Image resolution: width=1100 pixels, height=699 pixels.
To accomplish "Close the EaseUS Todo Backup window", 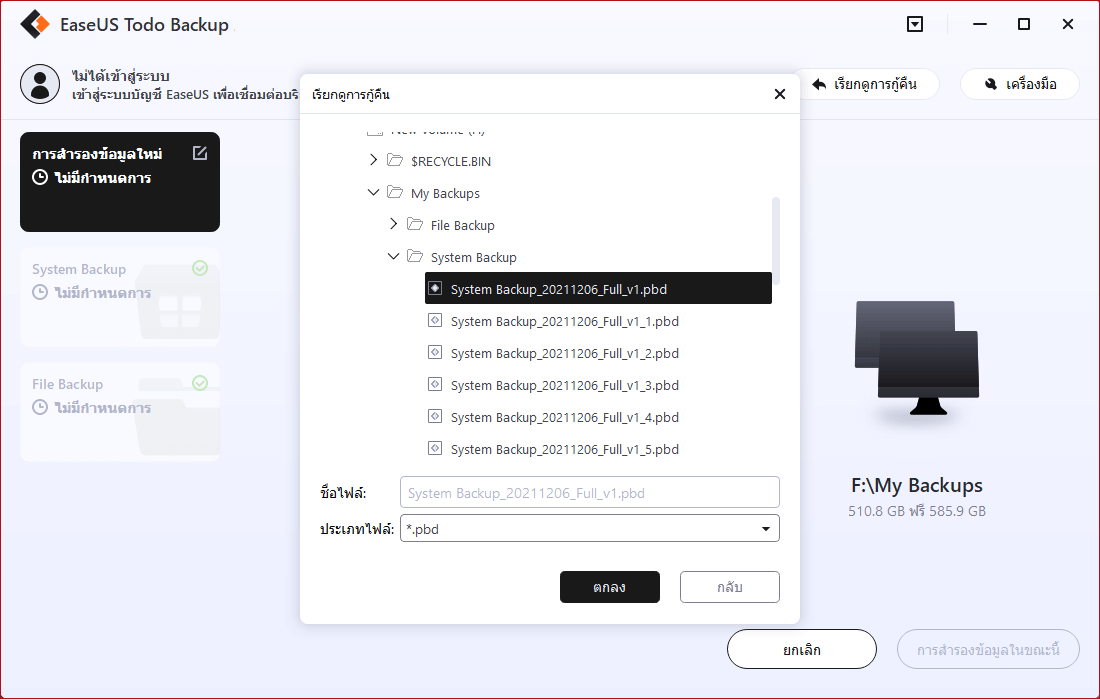I will [1068, 25].
